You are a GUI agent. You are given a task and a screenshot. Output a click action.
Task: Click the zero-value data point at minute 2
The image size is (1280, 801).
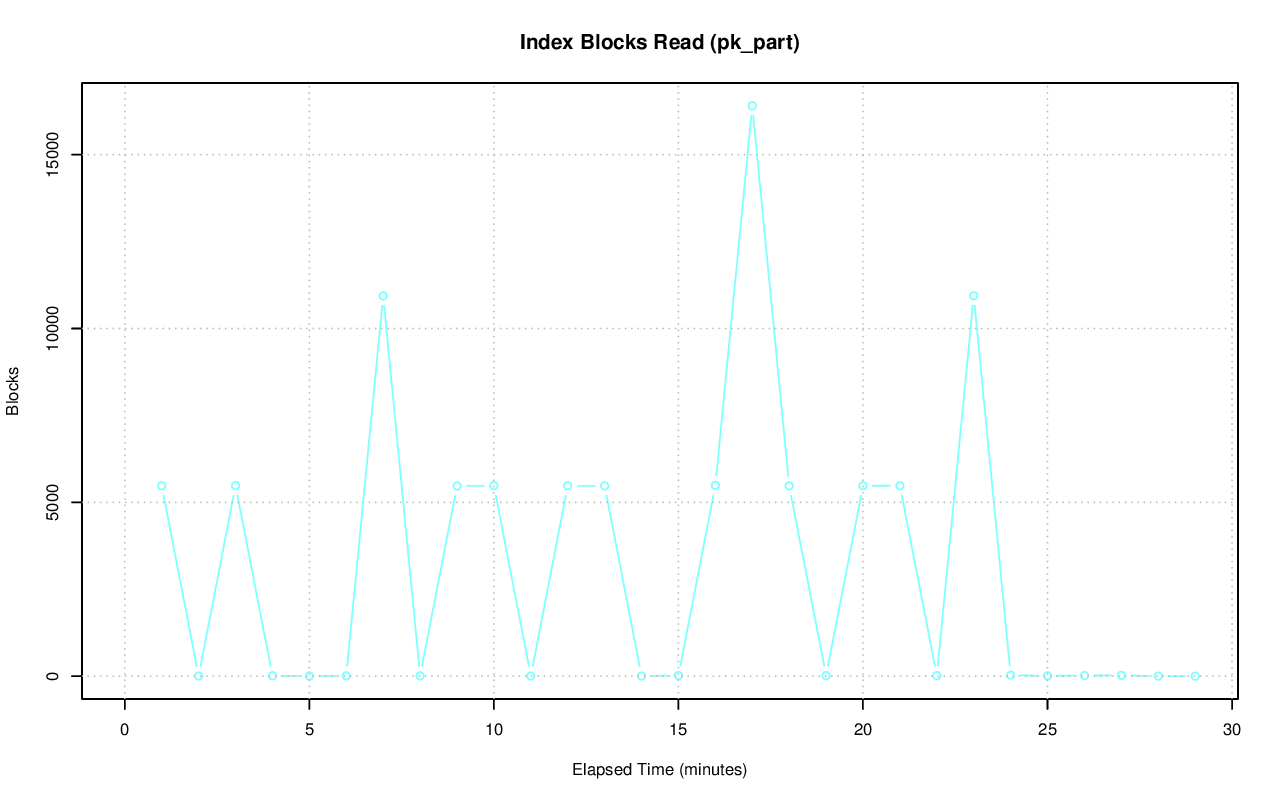click(198, 676)
